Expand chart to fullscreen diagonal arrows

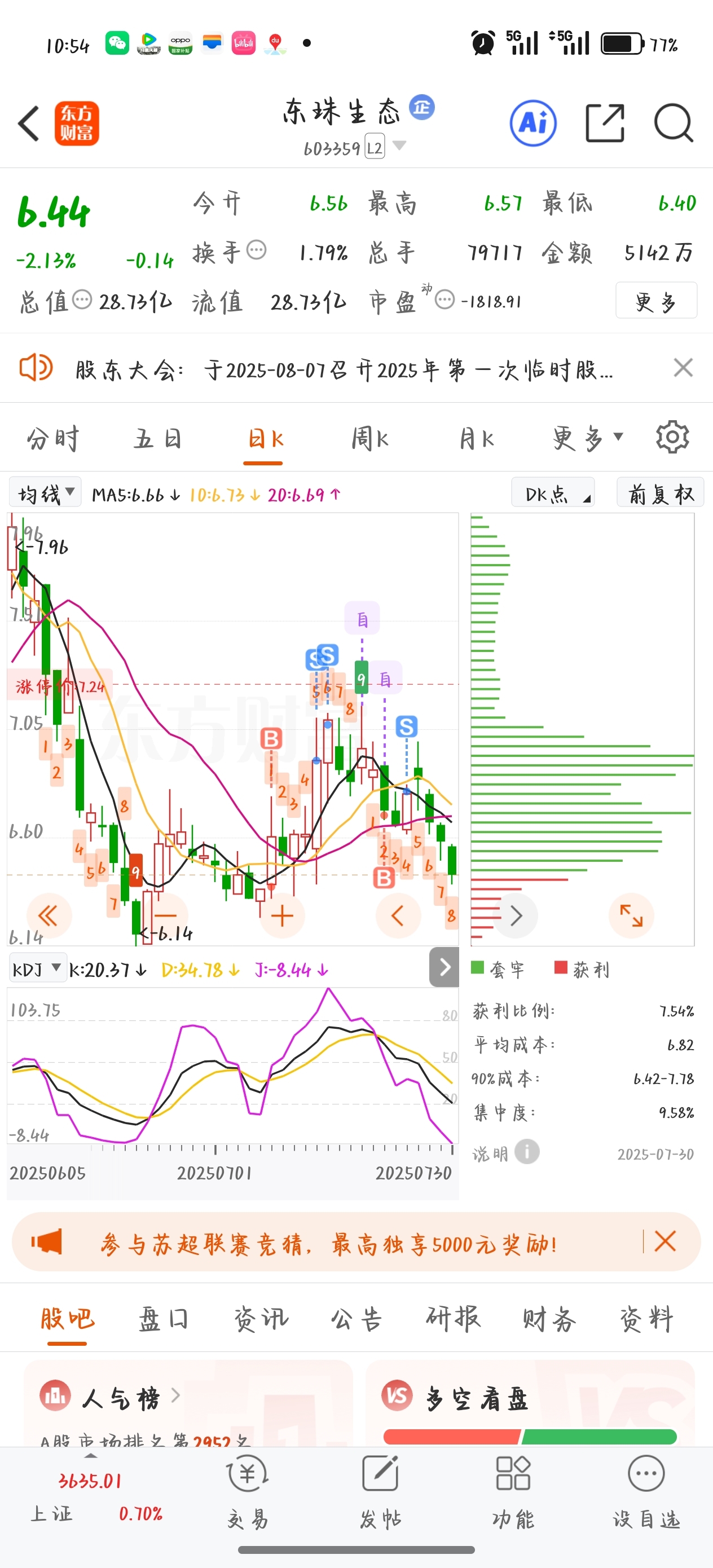tap(631, 915)
